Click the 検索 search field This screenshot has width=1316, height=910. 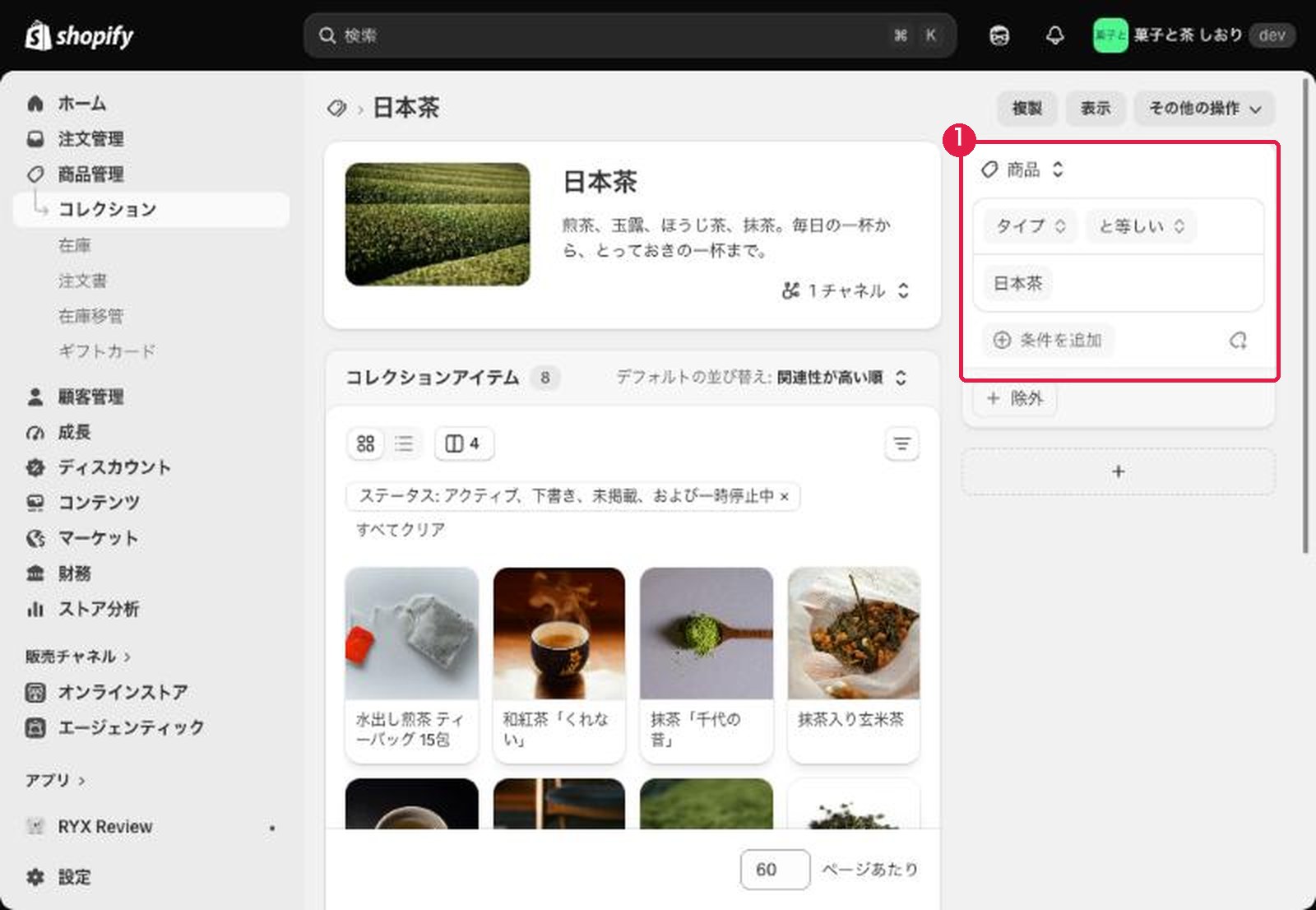coord(630,35)
